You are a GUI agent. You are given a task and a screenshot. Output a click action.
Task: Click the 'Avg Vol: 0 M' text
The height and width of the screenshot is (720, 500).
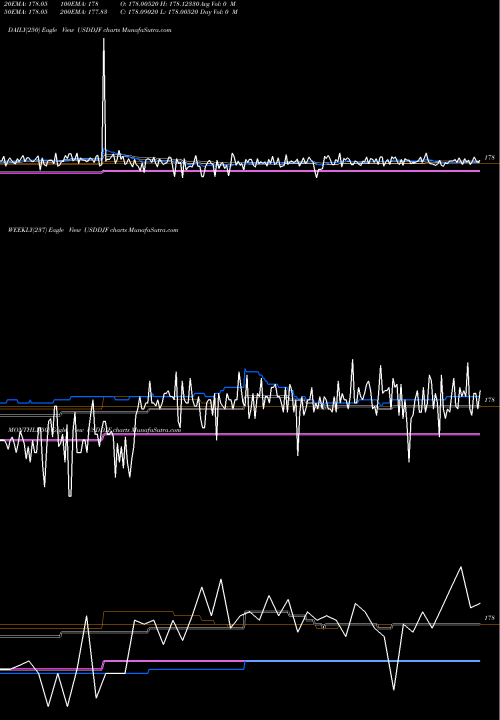218,4
